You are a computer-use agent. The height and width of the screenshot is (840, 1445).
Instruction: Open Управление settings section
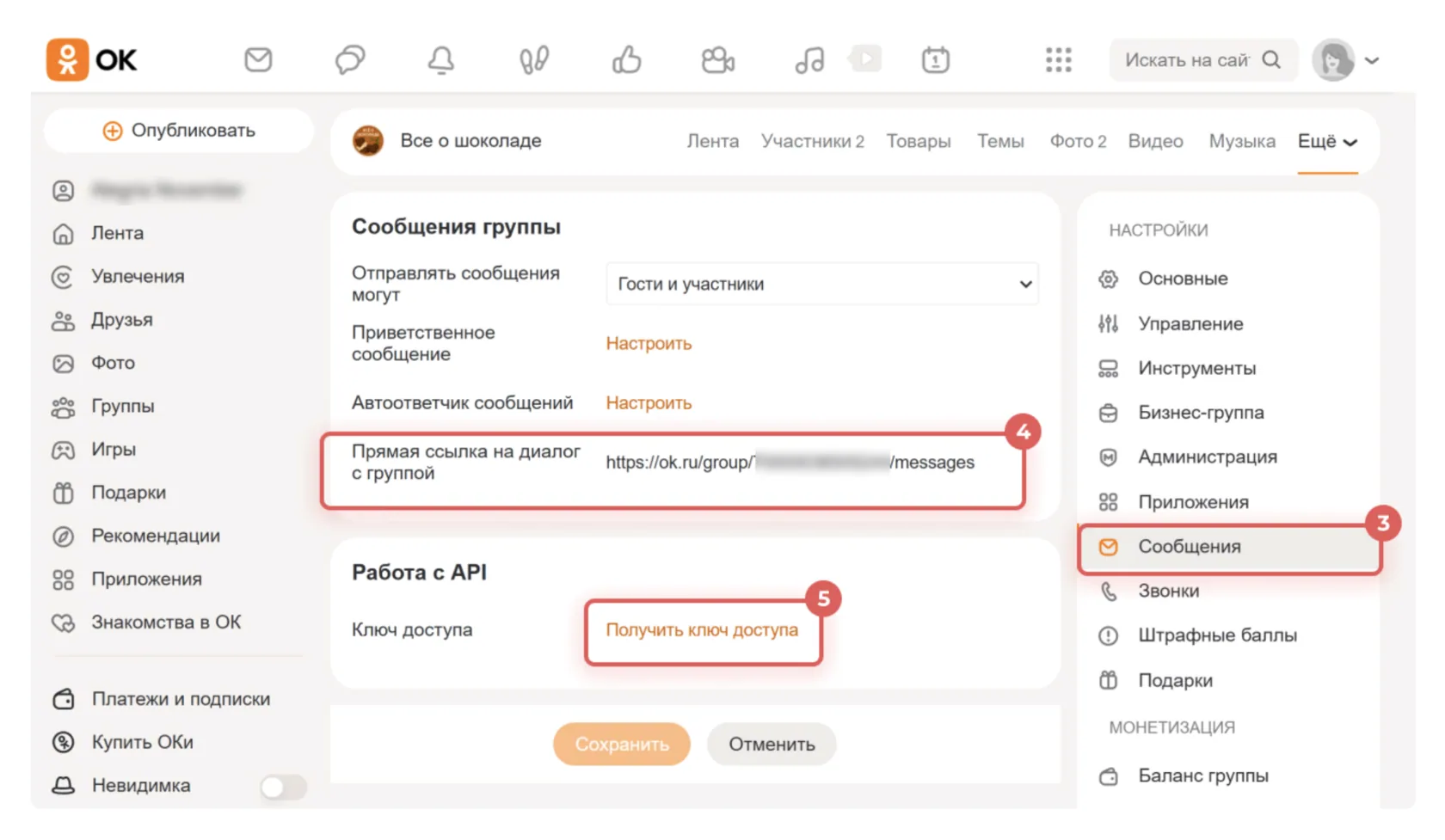click(1190, 324)
